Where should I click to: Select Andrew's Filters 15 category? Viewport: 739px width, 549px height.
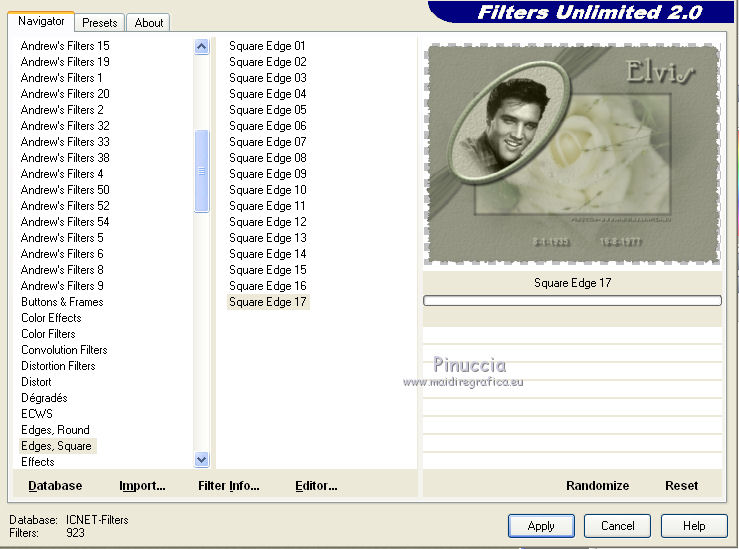[x=65, y=46]
